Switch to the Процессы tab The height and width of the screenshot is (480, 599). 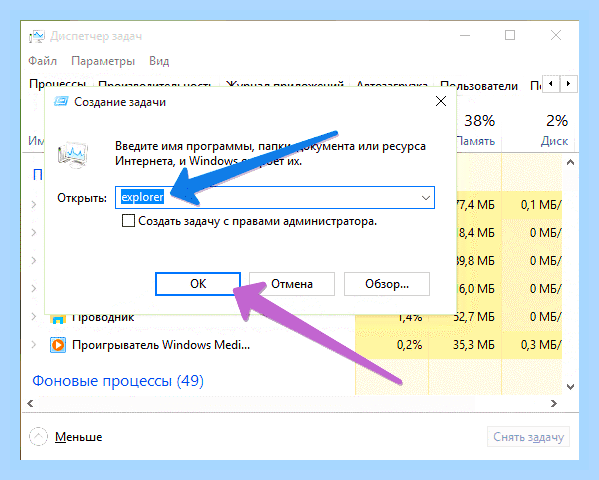click(x=57, y=83)
